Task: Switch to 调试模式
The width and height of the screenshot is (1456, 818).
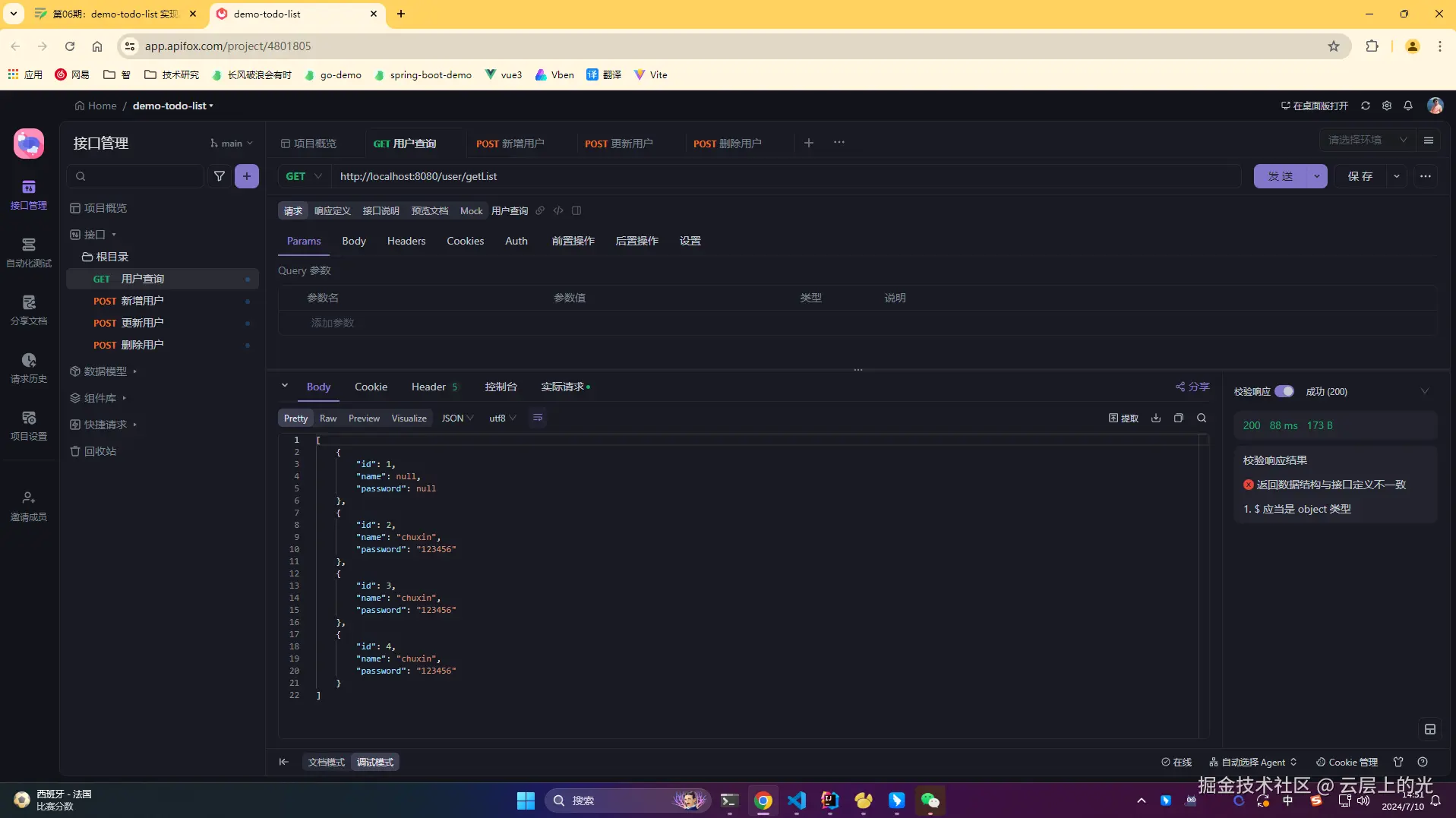Action: [375, 762]
